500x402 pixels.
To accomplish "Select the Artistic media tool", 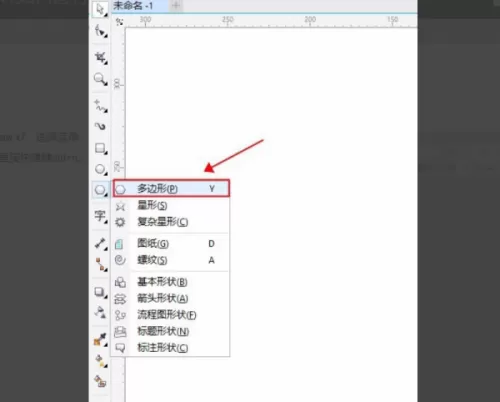I will (100, 126).
